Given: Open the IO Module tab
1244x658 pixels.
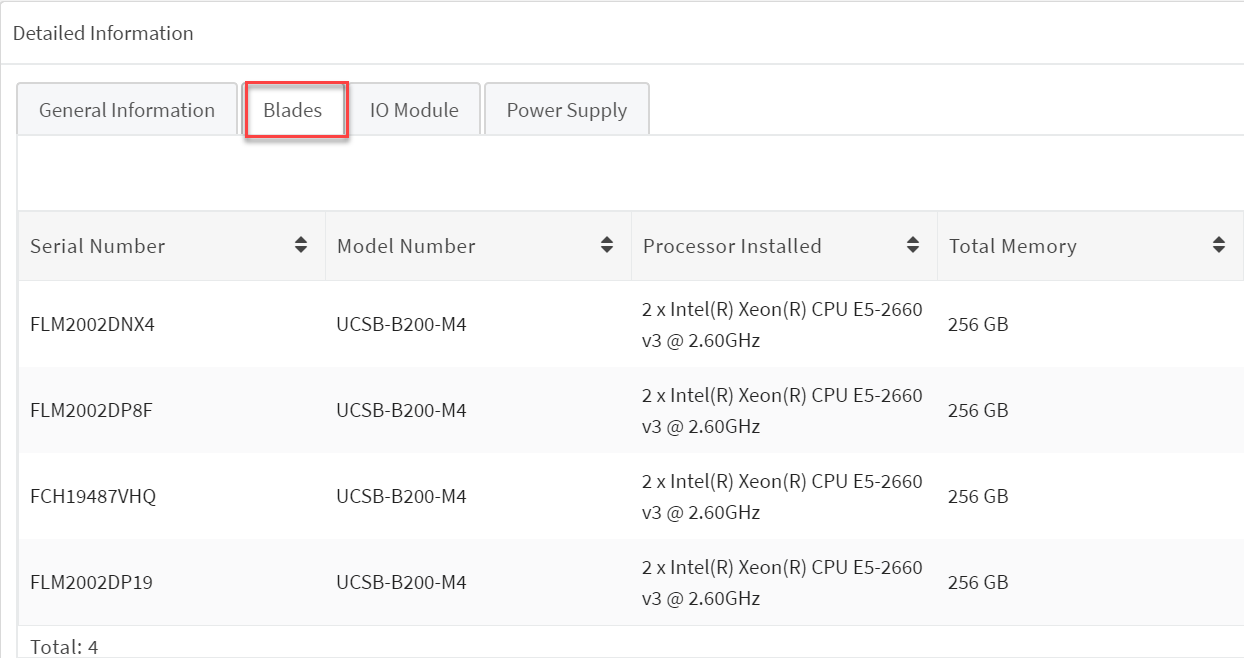Looking at the screenshot, I should 414,110.
